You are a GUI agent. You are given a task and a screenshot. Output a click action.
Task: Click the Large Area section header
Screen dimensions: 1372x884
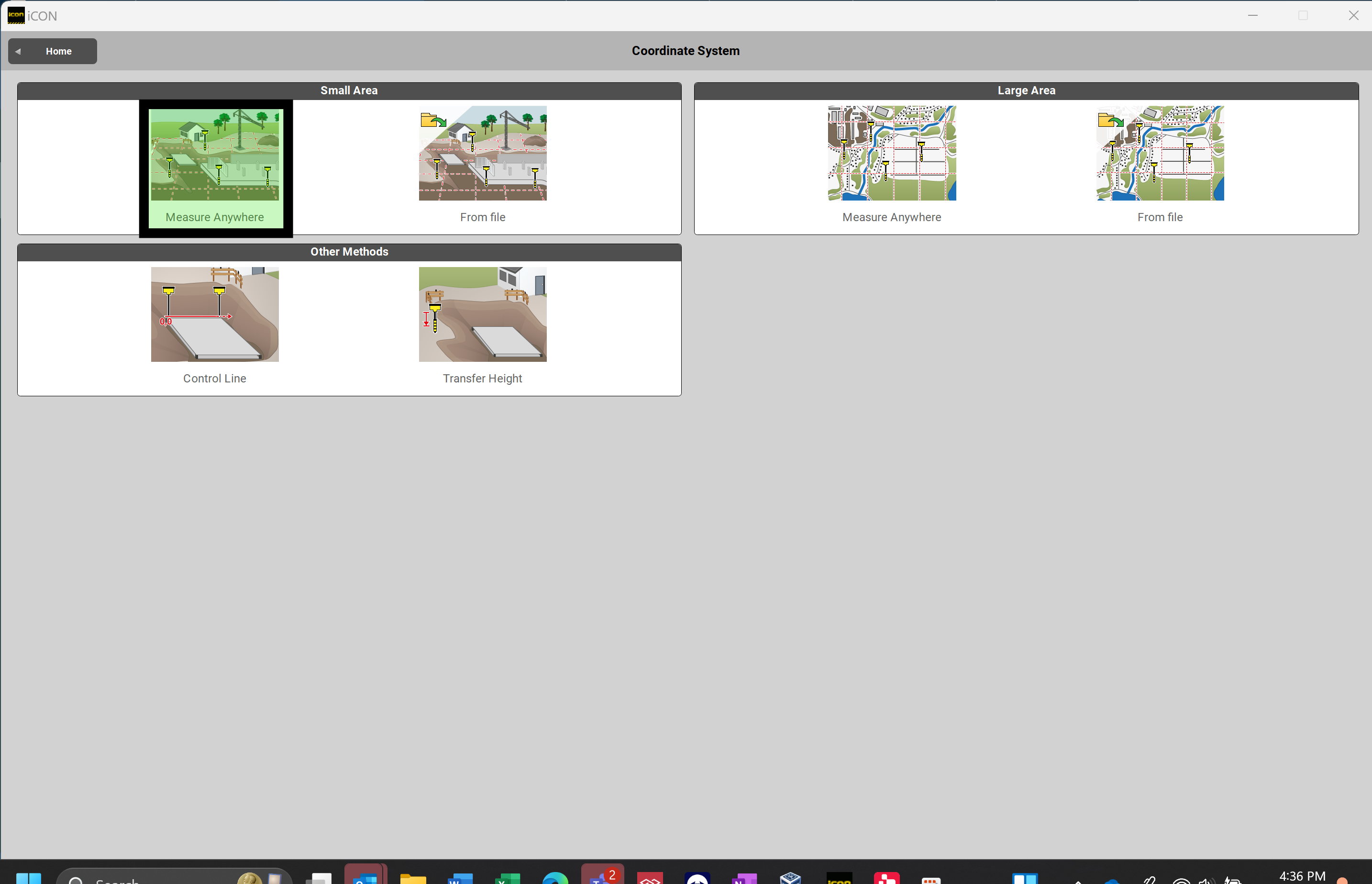[1026, 90]
